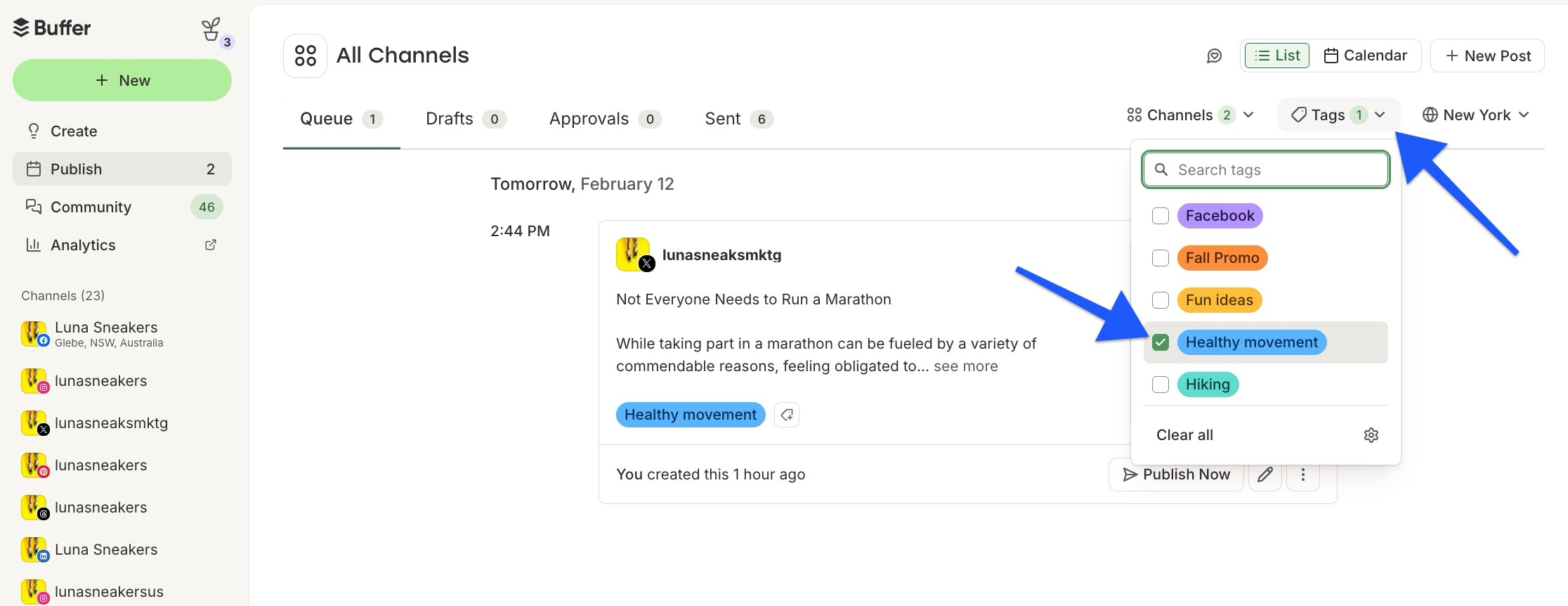Click the purple Facebook tag label

1220,216
